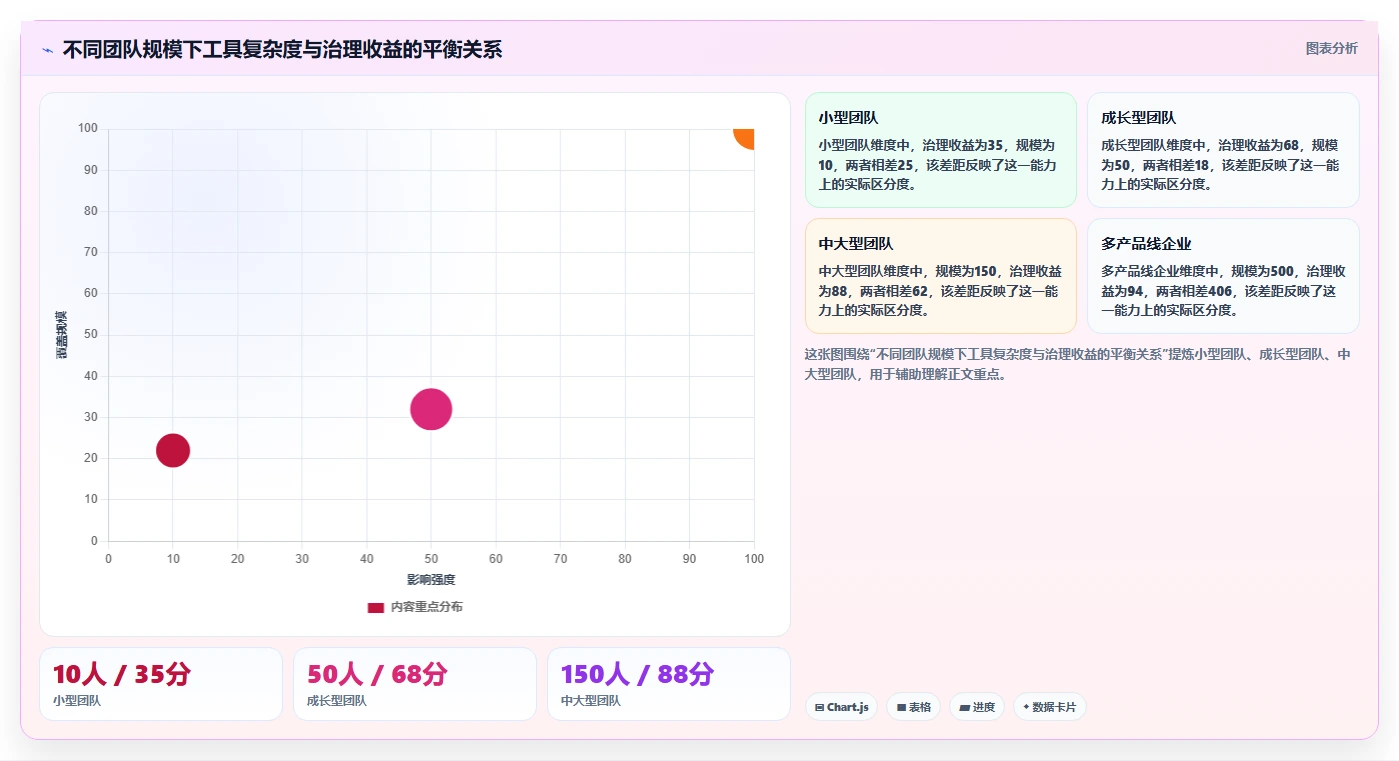Click the 成长型团队 label under 50人 / 68分

(x=337, y=701)
